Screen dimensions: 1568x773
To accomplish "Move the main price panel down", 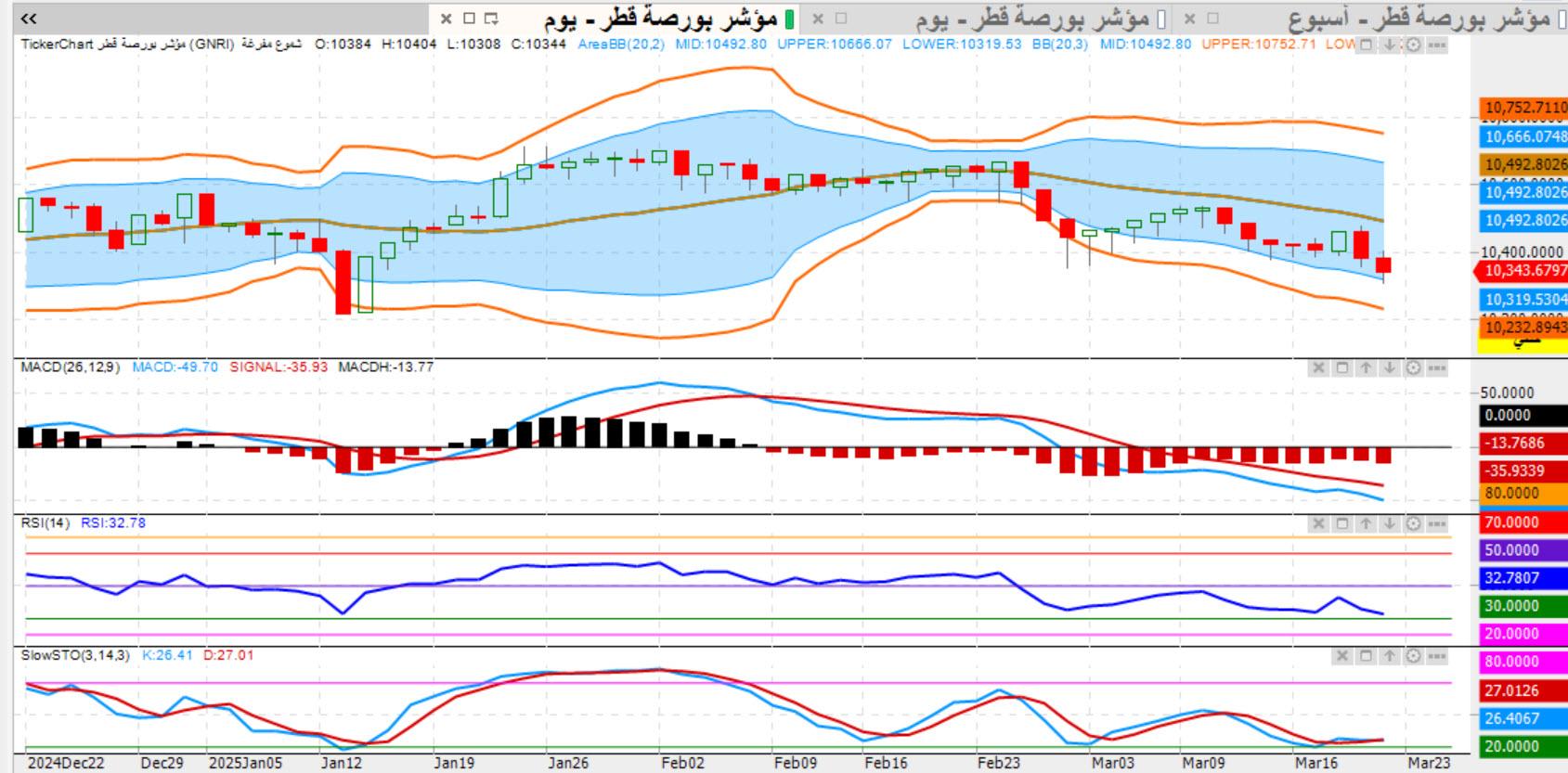I will (x=1389, y=45).
